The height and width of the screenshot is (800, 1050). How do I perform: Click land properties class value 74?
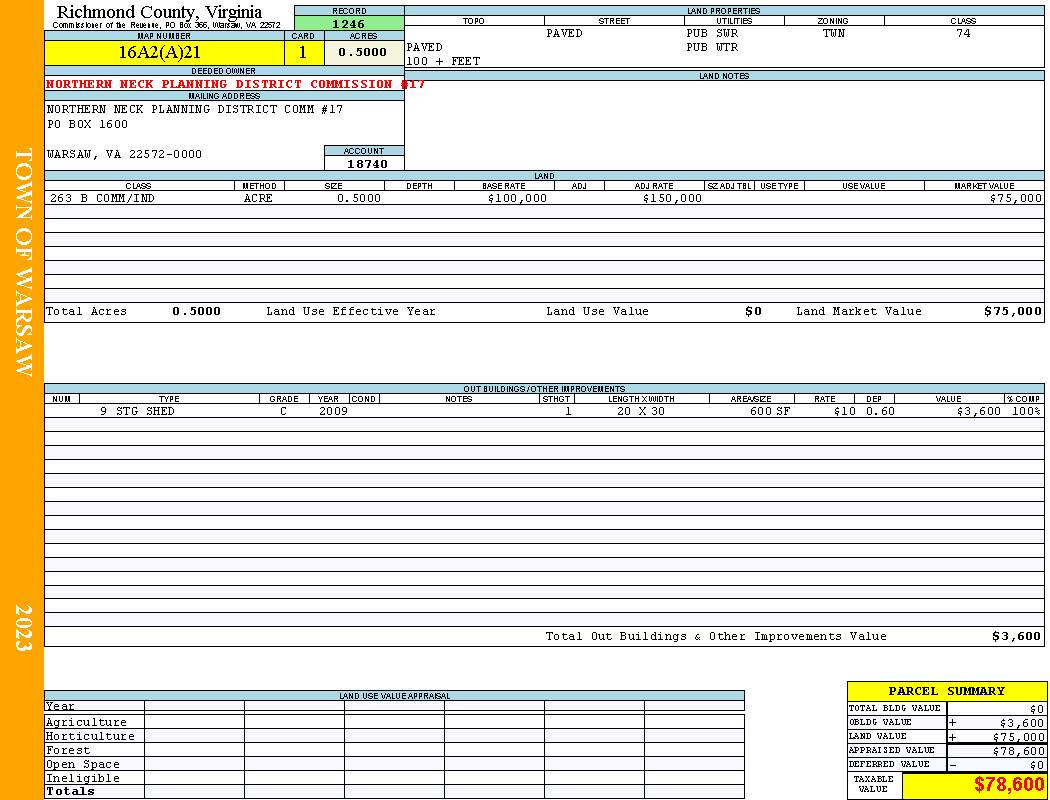pos(963,33)
